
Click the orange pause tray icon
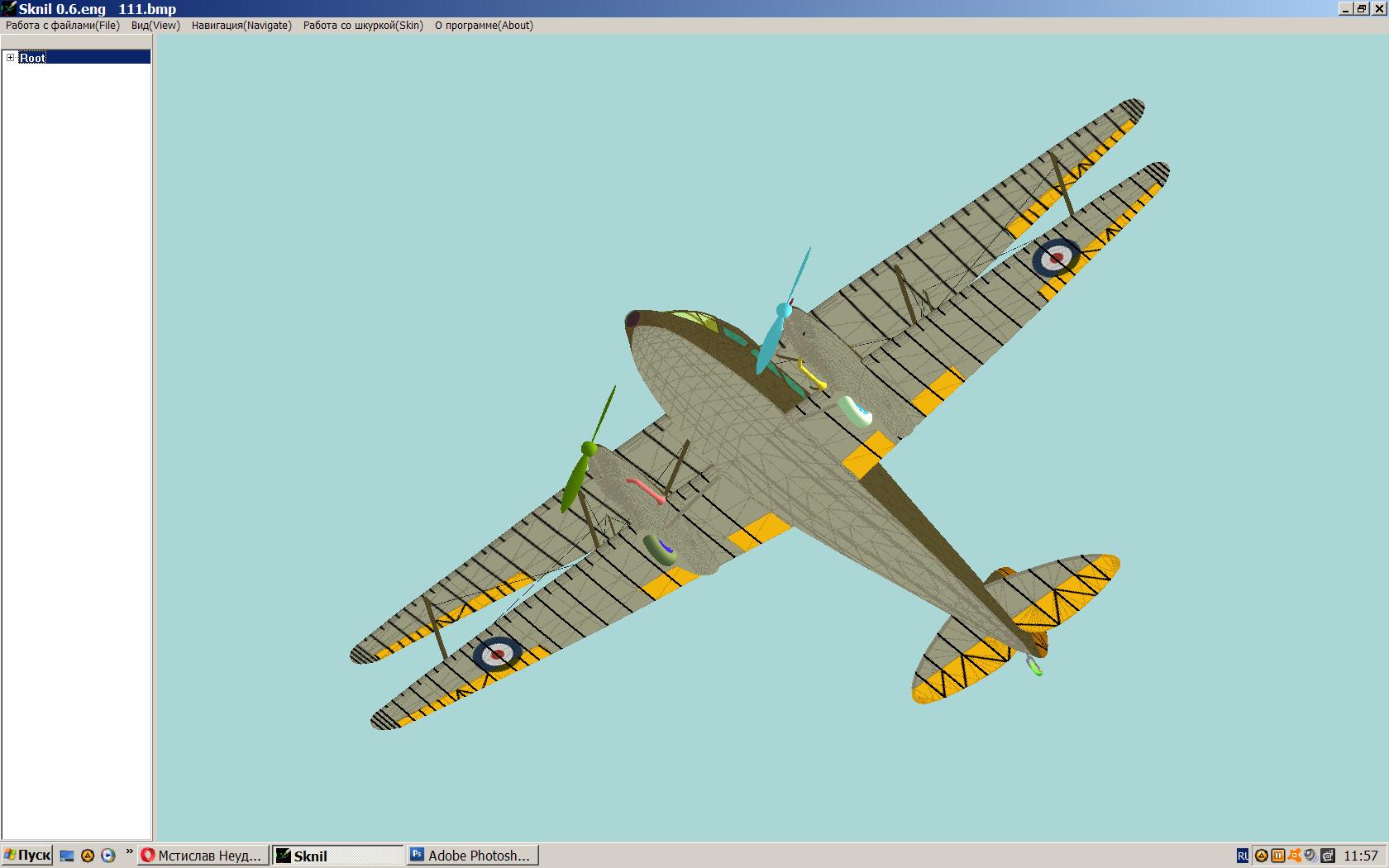click(x=1277, y=856)
